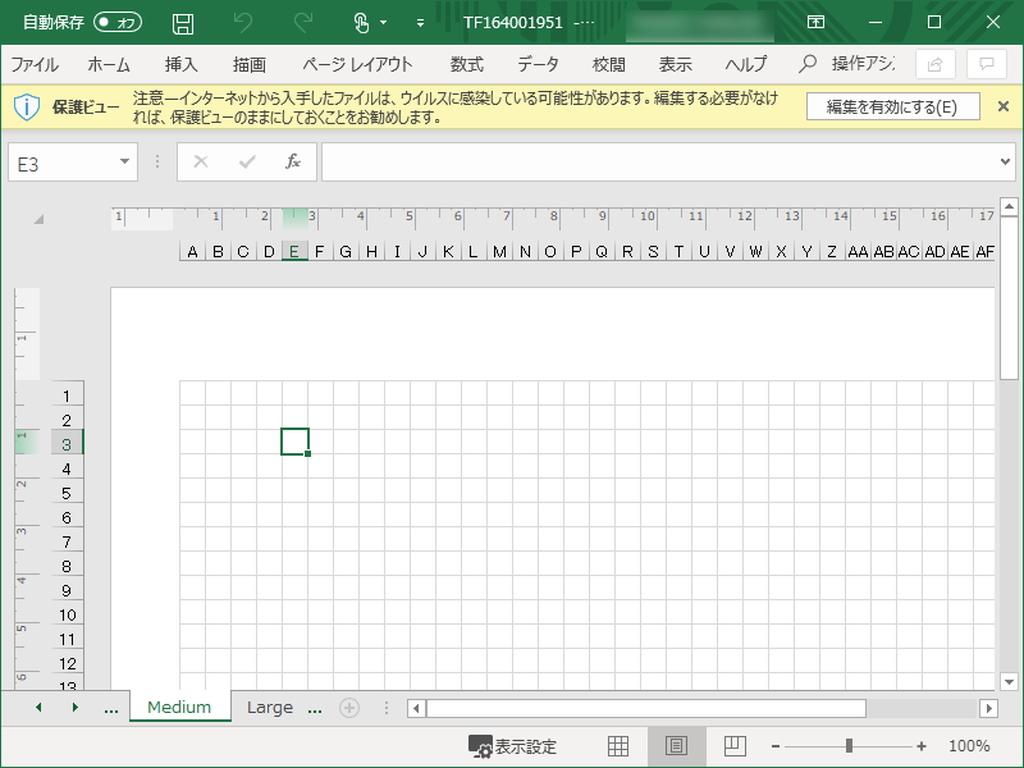Click the vertical scrollbar up arrow
The image size is (1024, 768).
pos(1009,207)
